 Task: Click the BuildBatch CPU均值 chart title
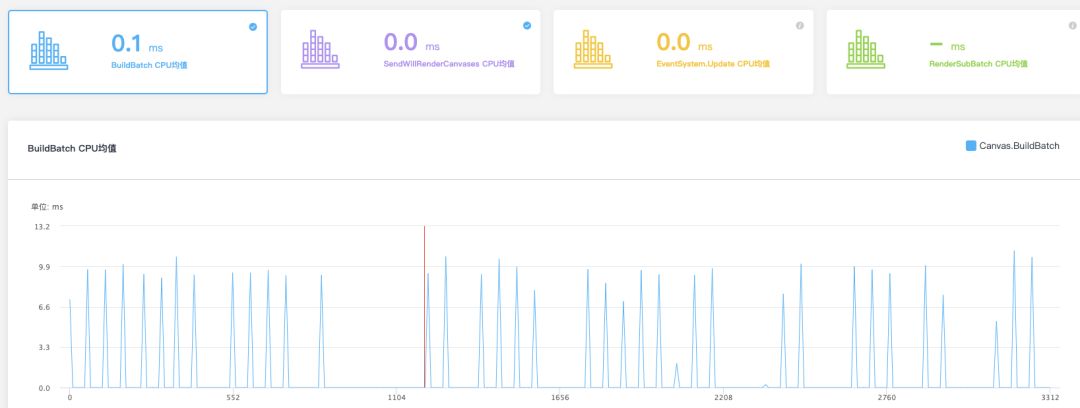(72, 148)
